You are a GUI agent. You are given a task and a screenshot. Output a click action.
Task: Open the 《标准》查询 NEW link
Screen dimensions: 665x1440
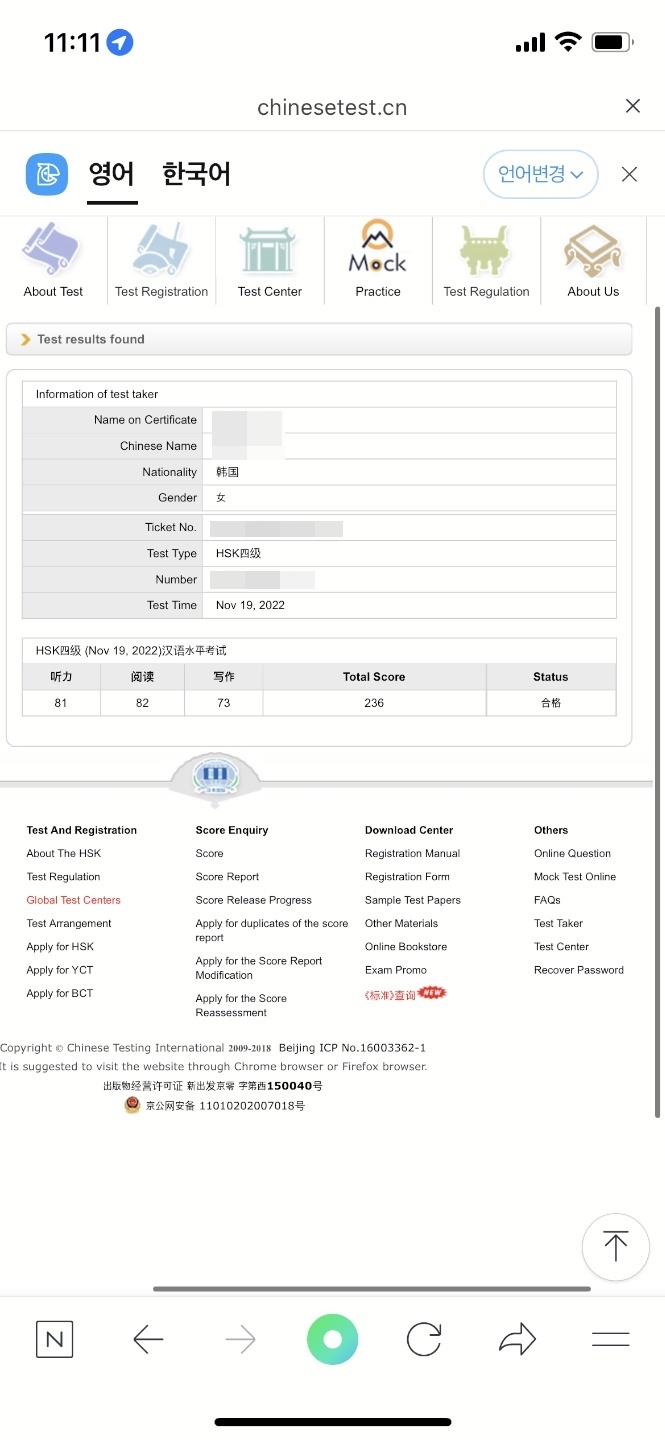tap(406, 994)
